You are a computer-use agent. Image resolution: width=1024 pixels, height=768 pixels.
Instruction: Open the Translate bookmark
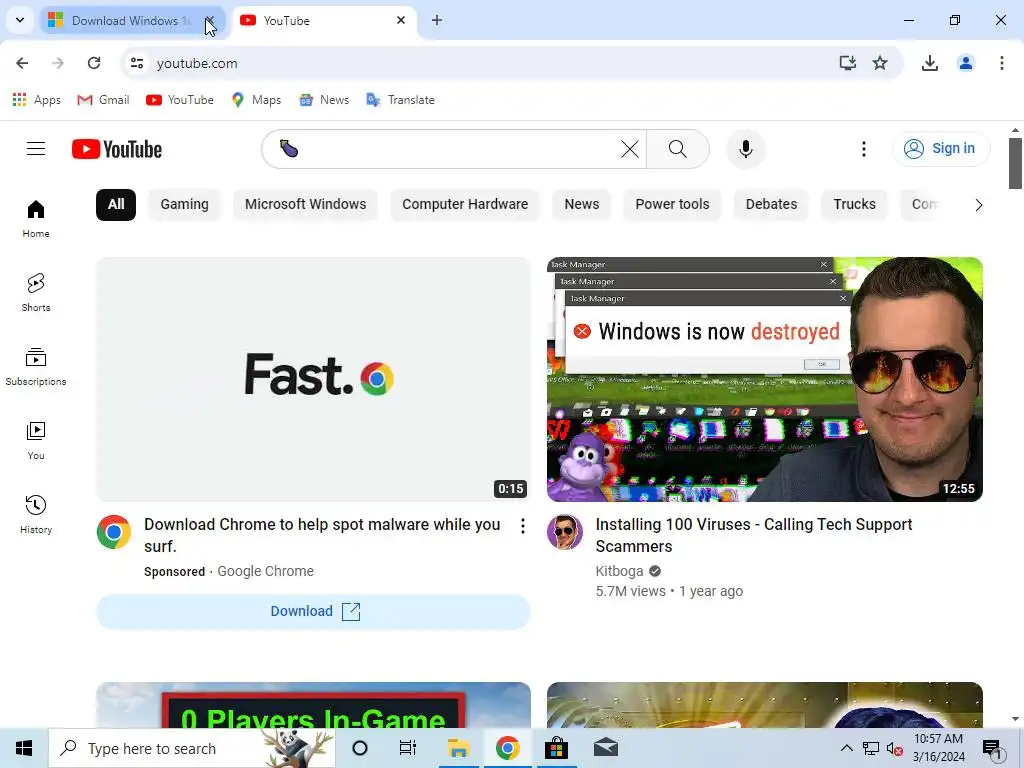400,100
